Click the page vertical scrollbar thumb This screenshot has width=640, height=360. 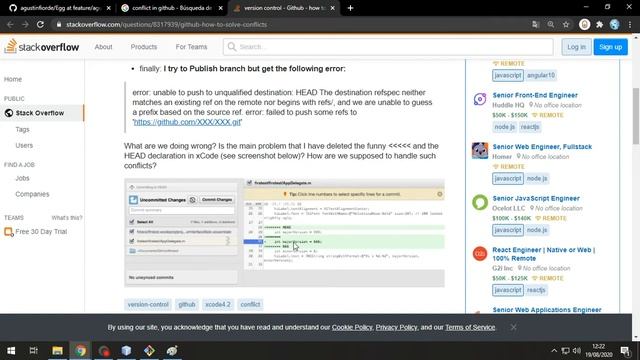click(x=636, y=116)
